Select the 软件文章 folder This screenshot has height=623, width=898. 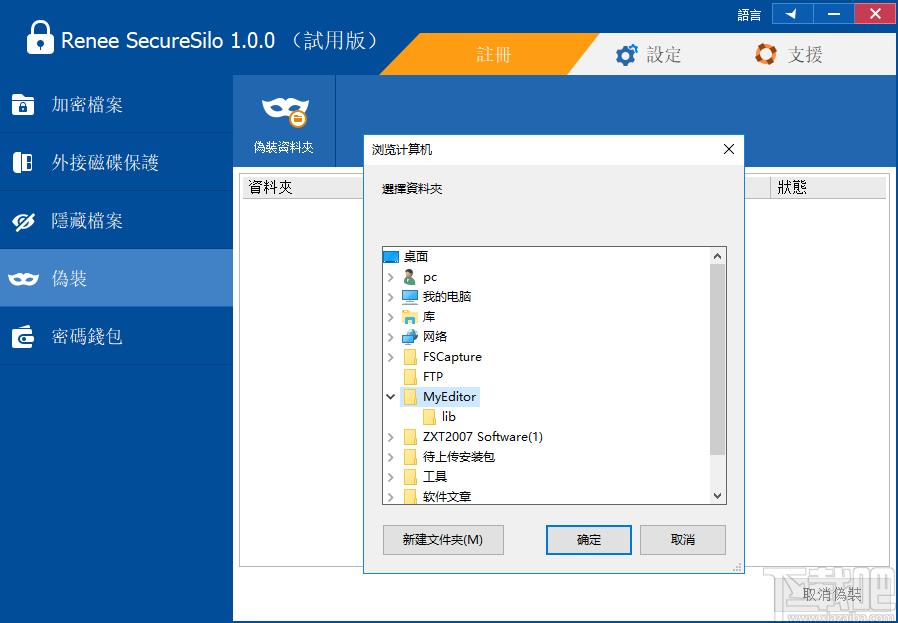[447, 496]
